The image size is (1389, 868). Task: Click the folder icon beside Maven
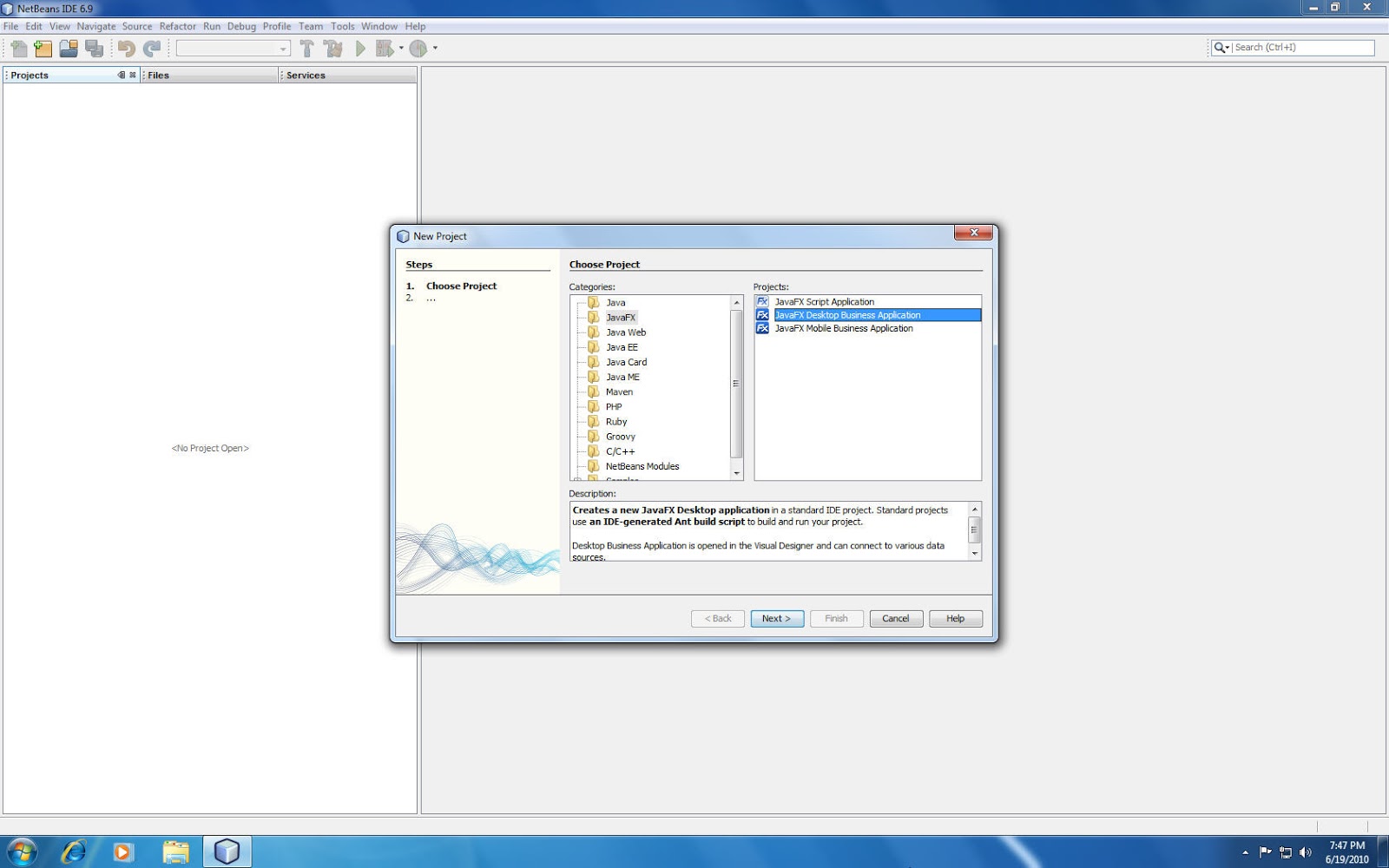[594, 391]
